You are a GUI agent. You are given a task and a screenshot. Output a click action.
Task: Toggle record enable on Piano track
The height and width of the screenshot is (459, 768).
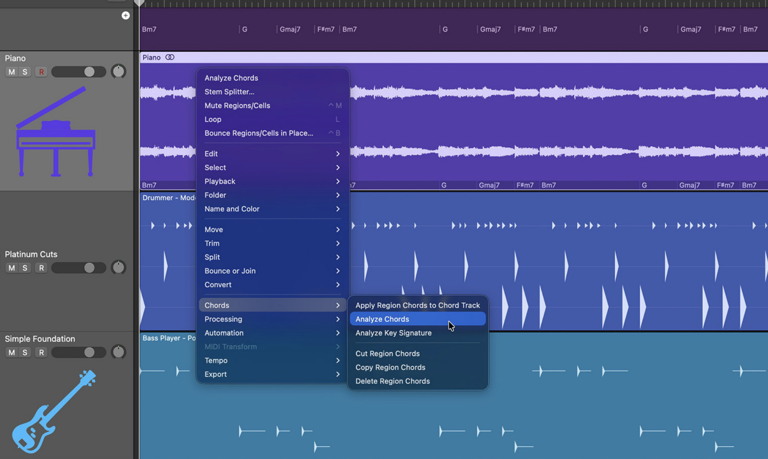pyautogui.click(x=41, y=72)
